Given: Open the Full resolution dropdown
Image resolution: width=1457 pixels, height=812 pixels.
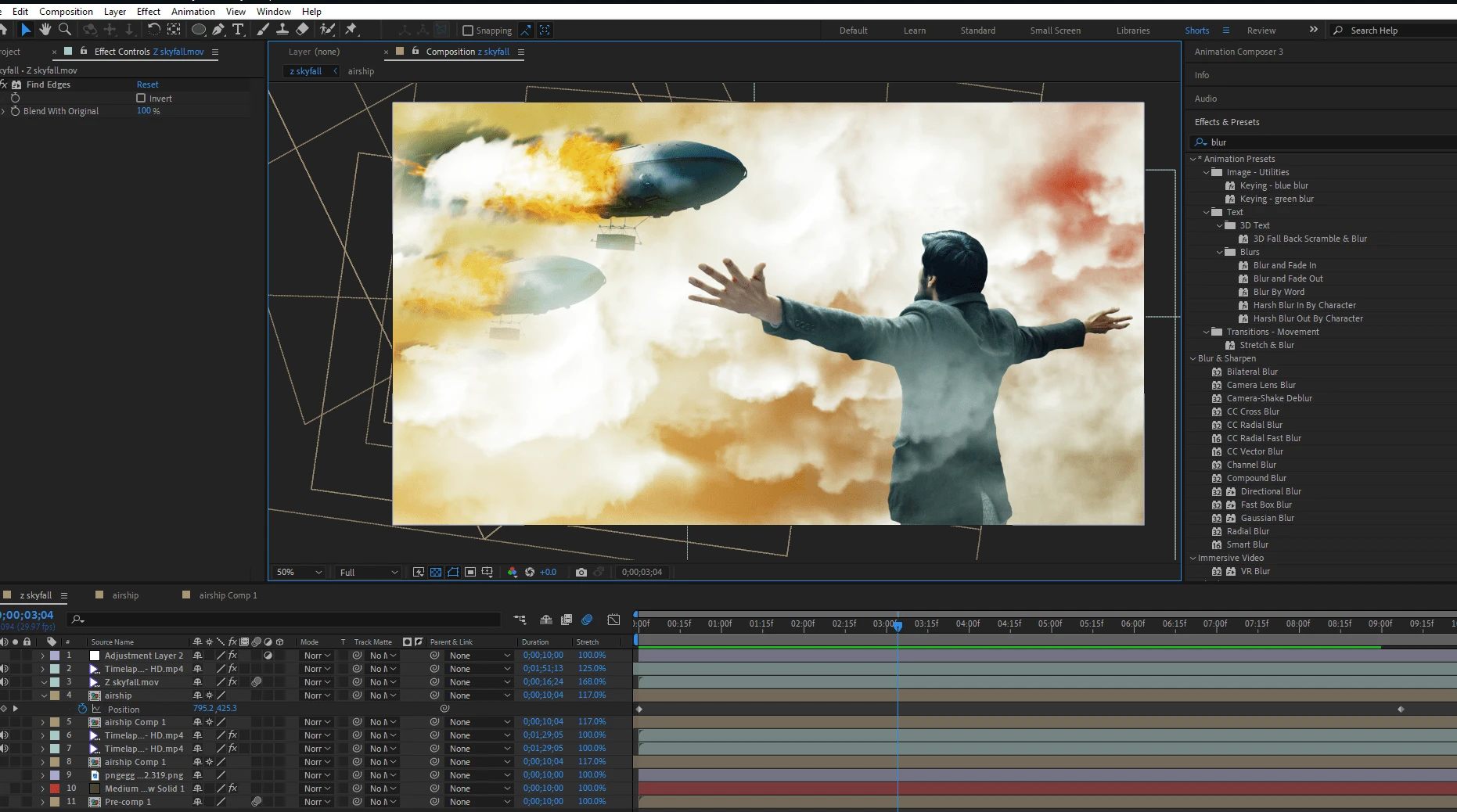Looking at the screenshot, I should tap(369, 572).
